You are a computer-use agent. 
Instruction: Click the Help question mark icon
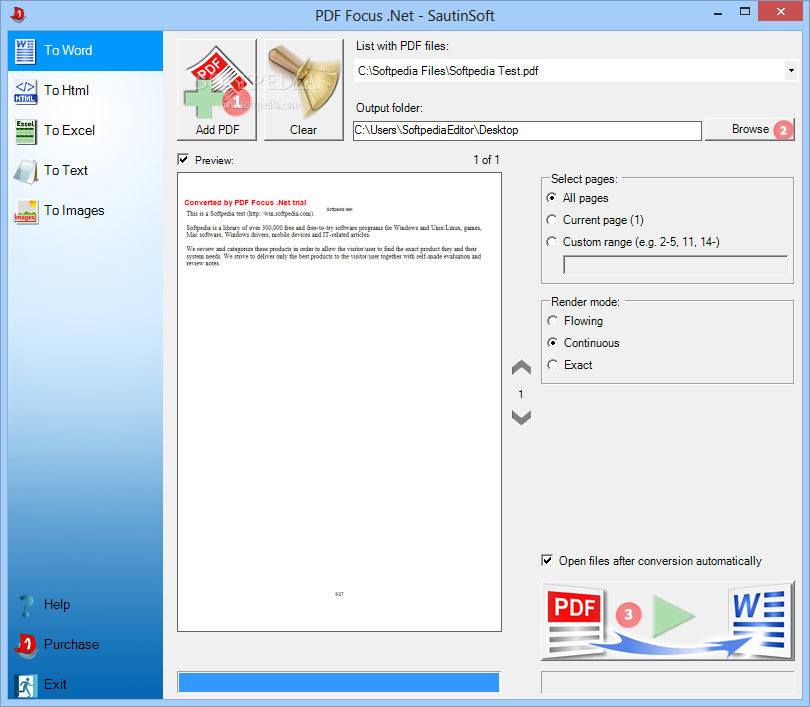[25, 605]
